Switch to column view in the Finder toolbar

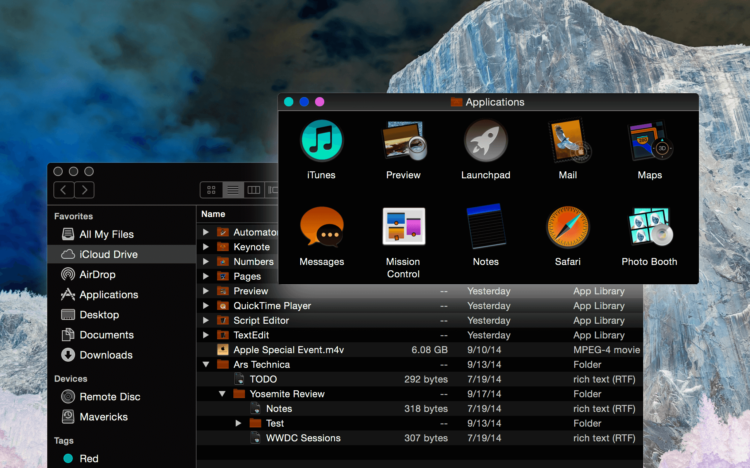(x=254, y=190)
